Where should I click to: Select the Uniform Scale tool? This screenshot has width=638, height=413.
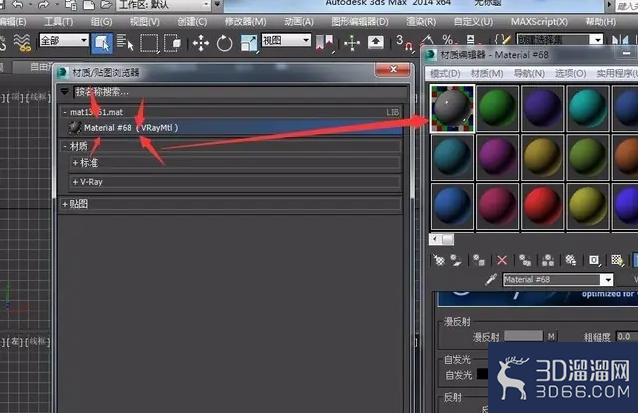pos(249,43)
